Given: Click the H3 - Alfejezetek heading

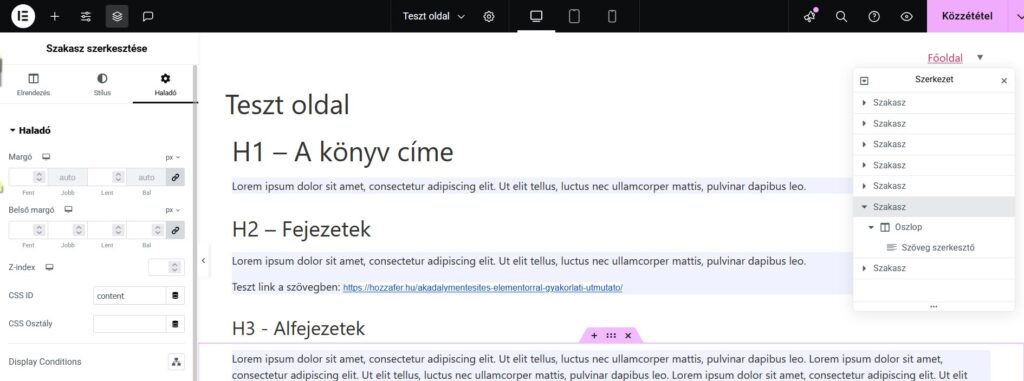Looking at the screenshot, I should coord(298,328).
